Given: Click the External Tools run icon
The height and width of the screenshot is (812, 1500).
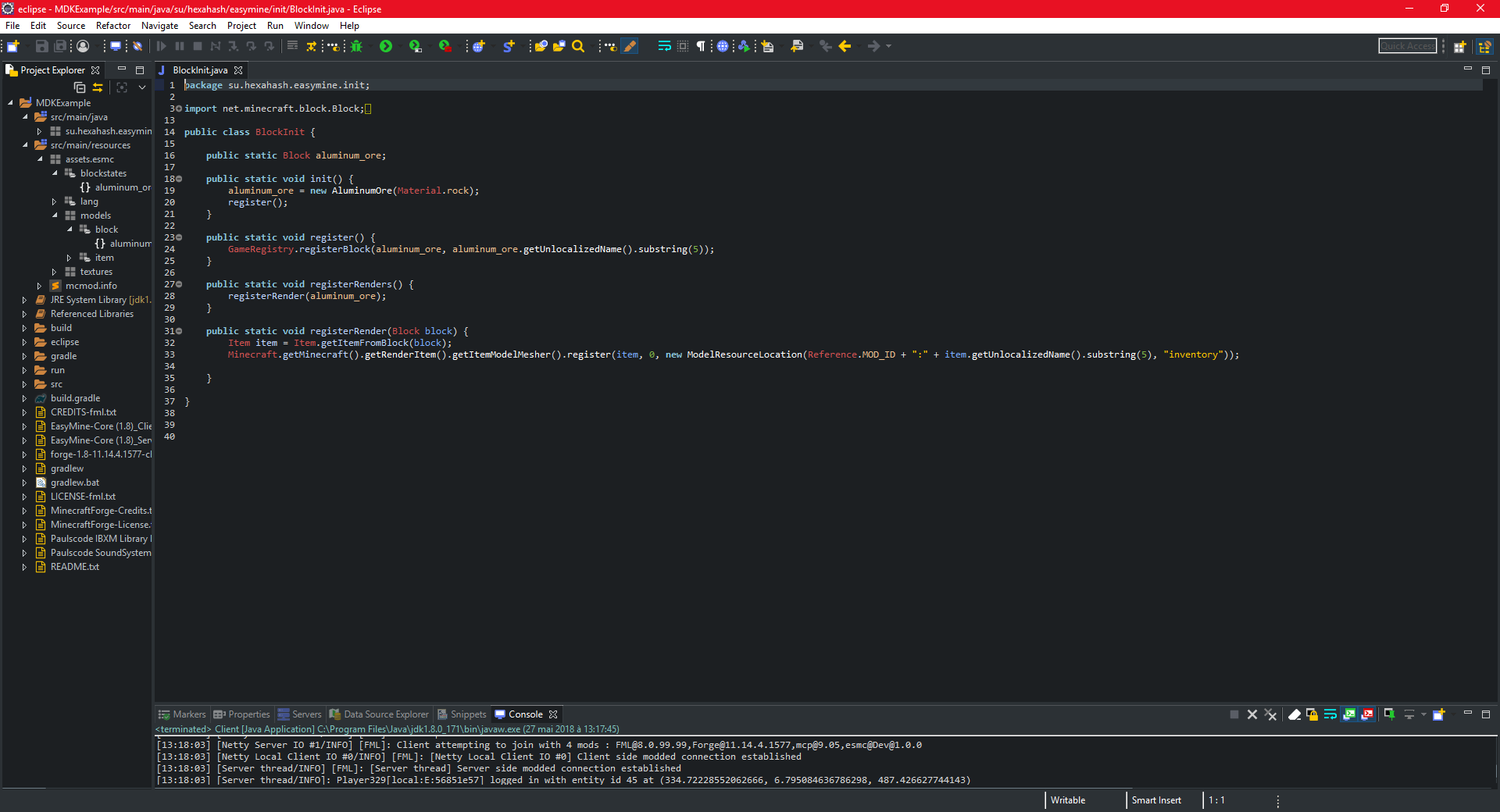Looking at the screenshot, I should click(x=445, y=46).
